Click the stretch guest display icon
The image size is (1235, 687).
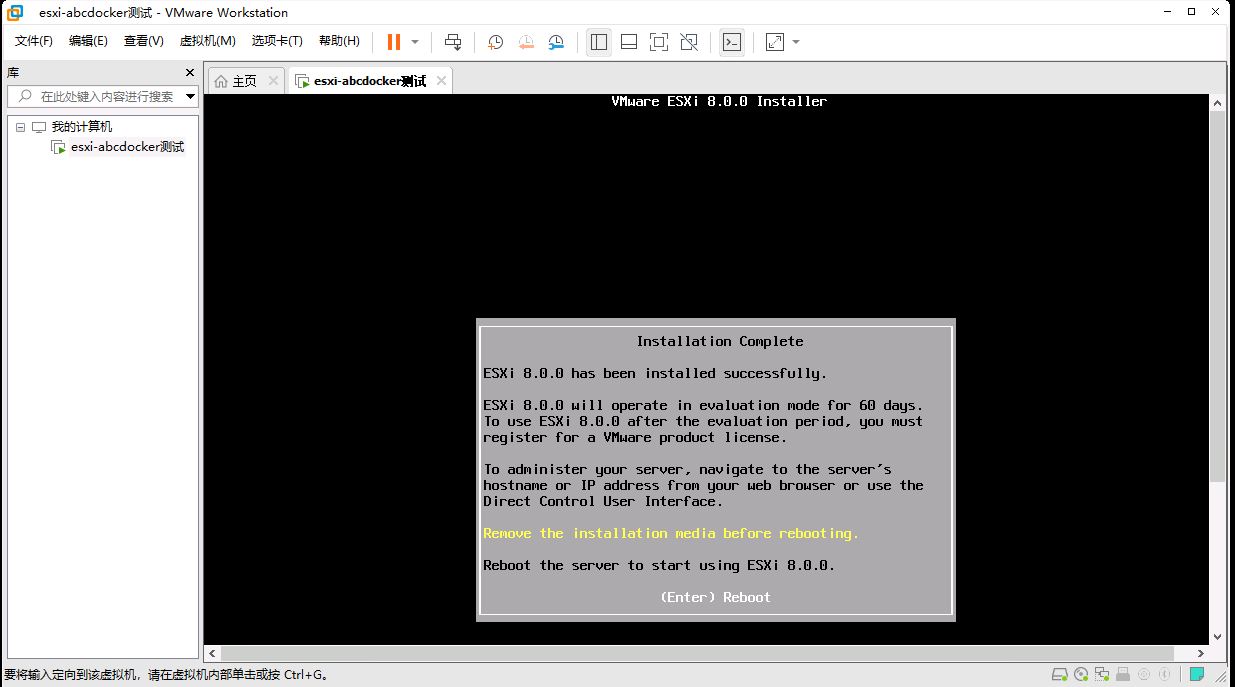pos(775,42)
